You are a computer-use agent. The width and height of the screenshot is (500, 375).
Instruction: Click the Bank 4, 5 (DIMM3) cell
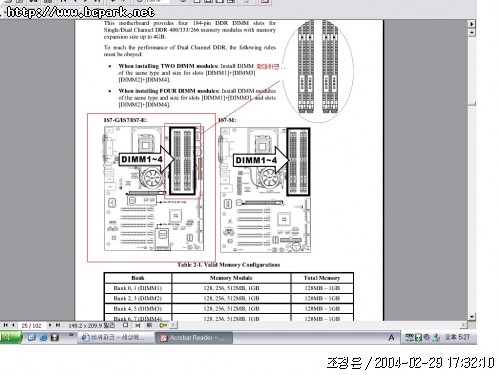(x=138, y=309)
